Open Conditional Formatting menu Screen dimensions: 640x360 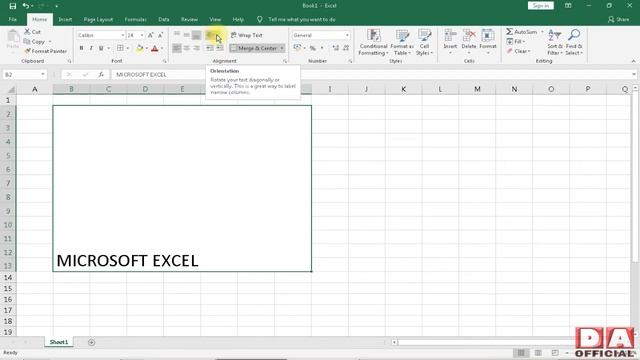point(373,42)
